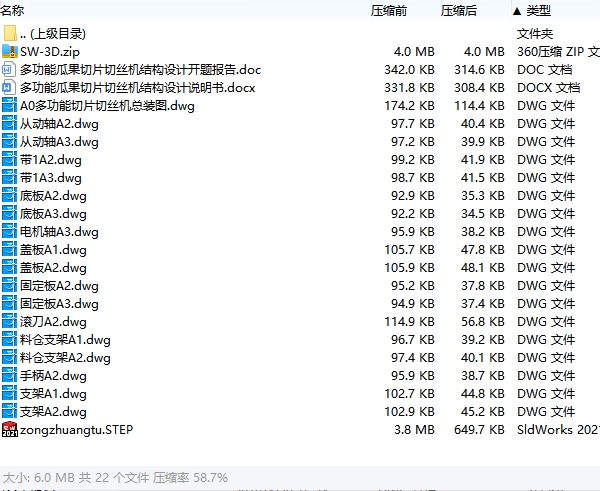Click the DOCX 文档 type cell
The height and width of the screenshot is (491, 600).
tap(548, 88)
